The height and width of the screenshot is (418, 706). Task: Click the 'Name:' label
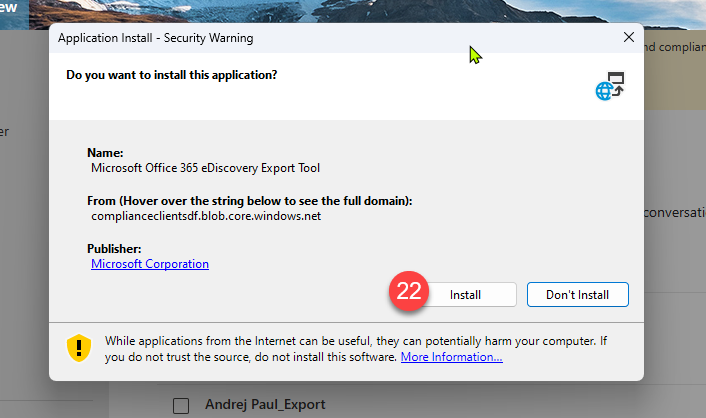(x=105, y=152)
